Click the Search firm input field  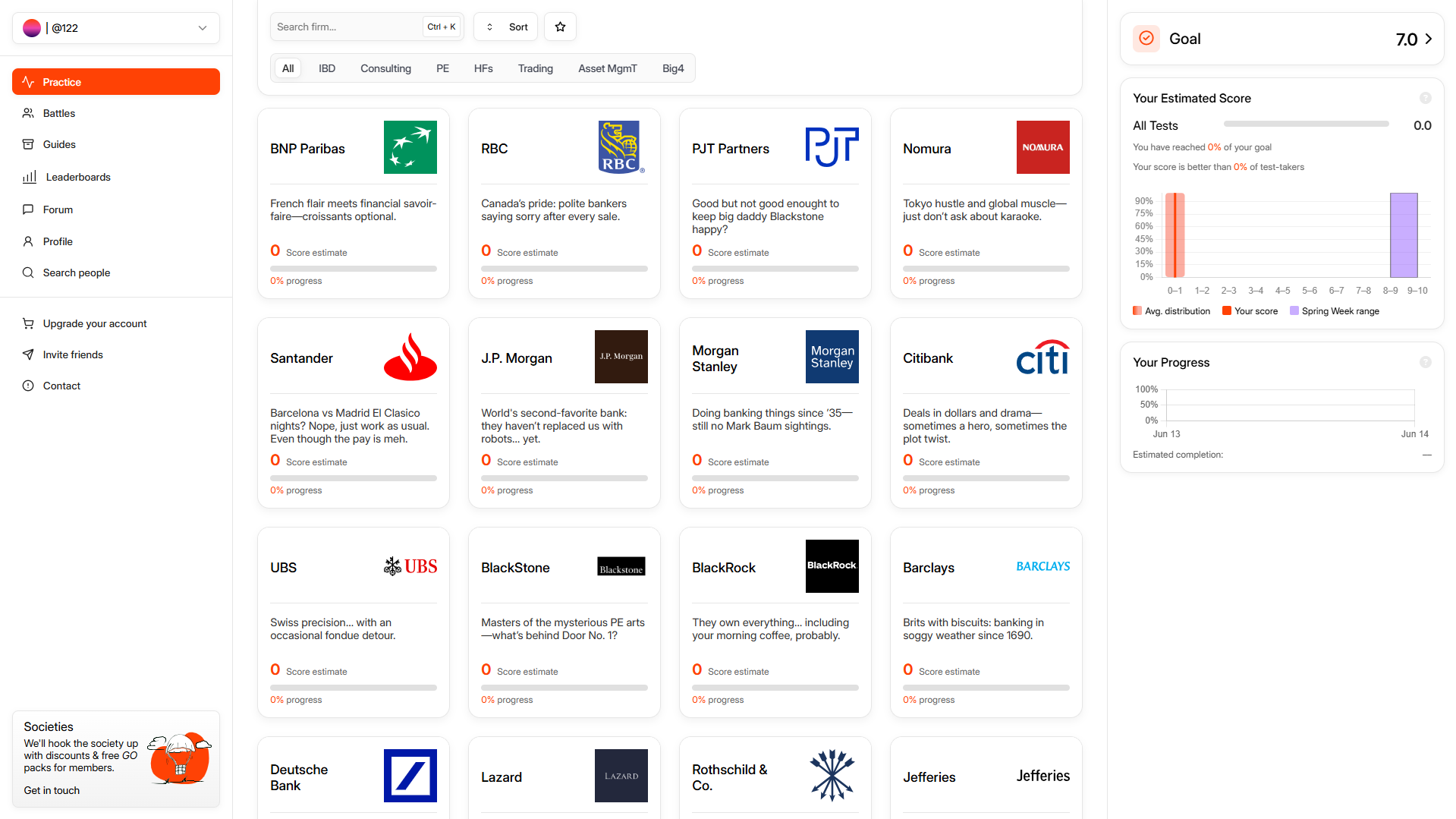(366, 27)
